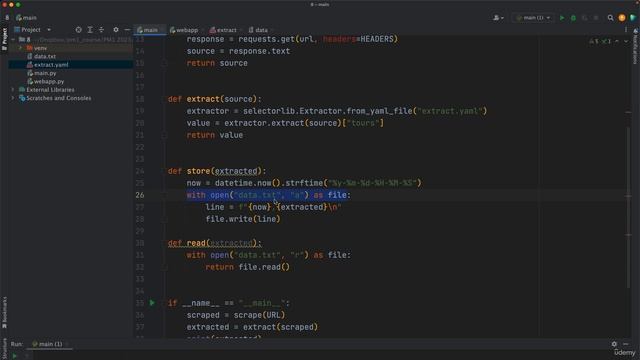
Task: Open Run panel gear settings
Action: pos(614,344)
